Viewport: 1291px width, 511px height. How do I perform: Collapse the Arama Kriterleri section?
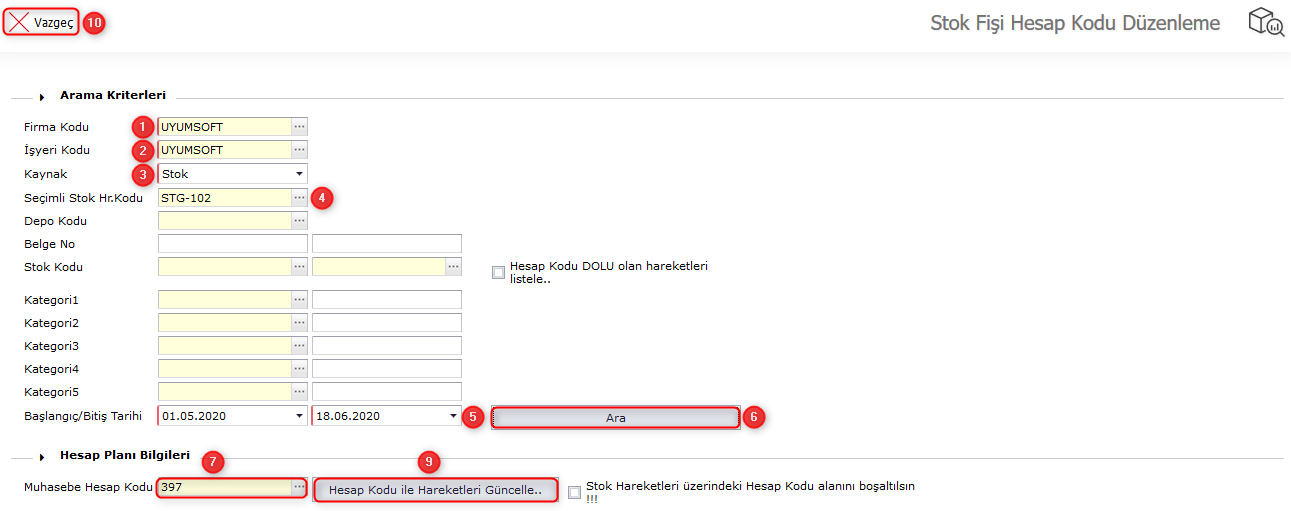pyautogui.click(x=42, y=97)
